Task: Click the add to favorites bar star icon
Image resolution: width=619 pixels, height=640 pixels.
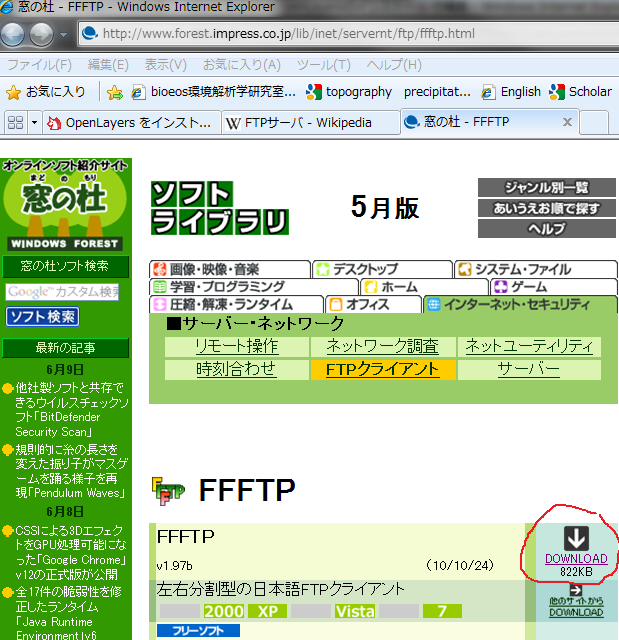Action: [x=115, y=93]
